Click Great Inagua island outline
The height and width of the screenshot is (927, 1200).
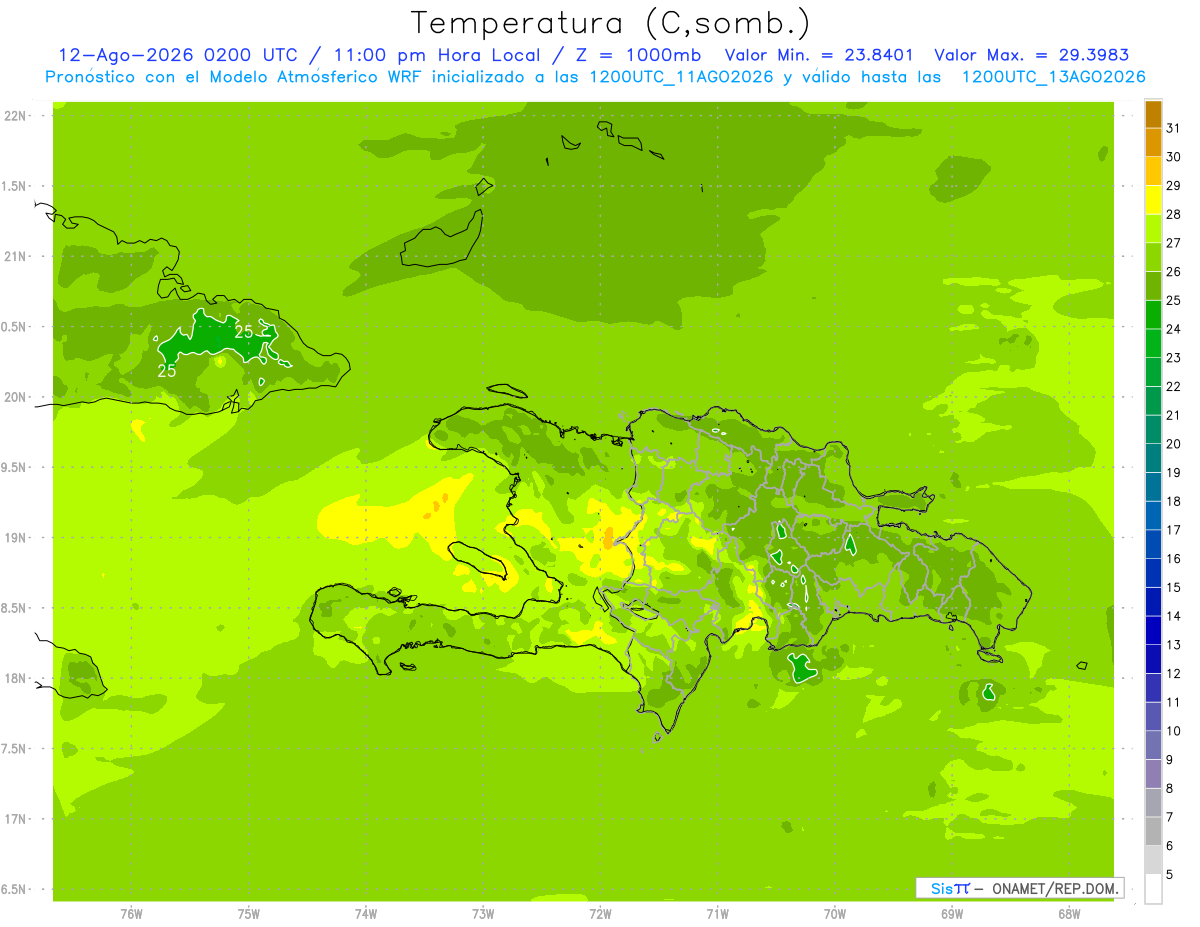tap(441, 237)
